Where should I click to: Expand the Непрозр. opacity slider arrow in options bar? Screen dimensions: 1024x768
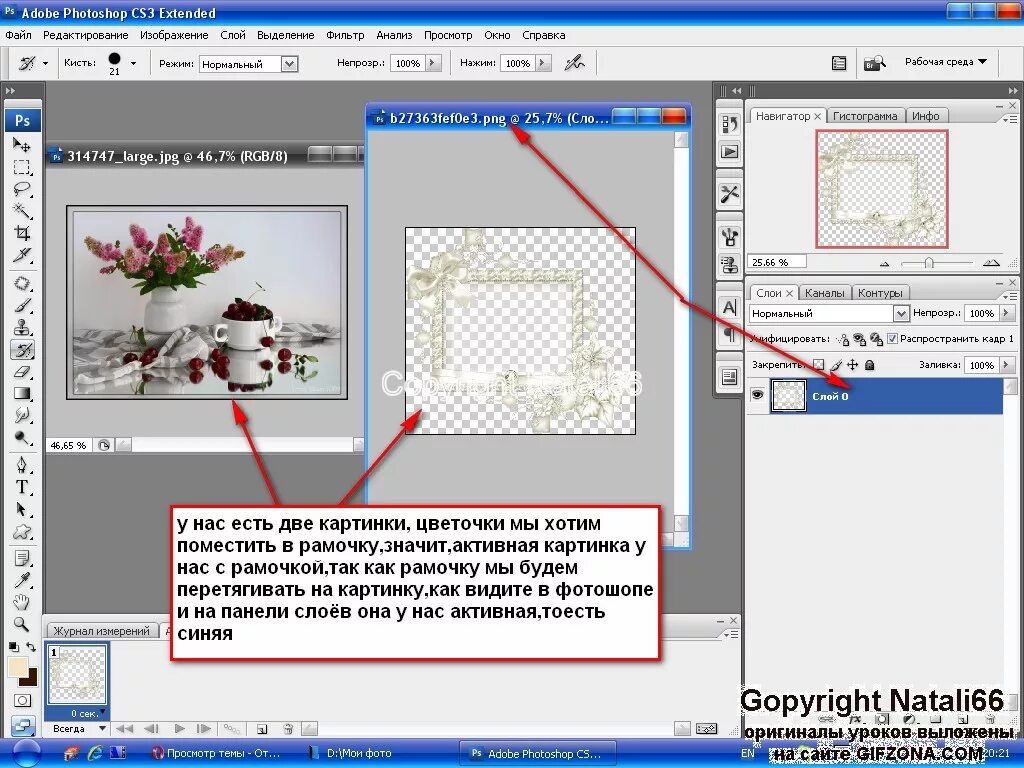(x=433, y=63)
